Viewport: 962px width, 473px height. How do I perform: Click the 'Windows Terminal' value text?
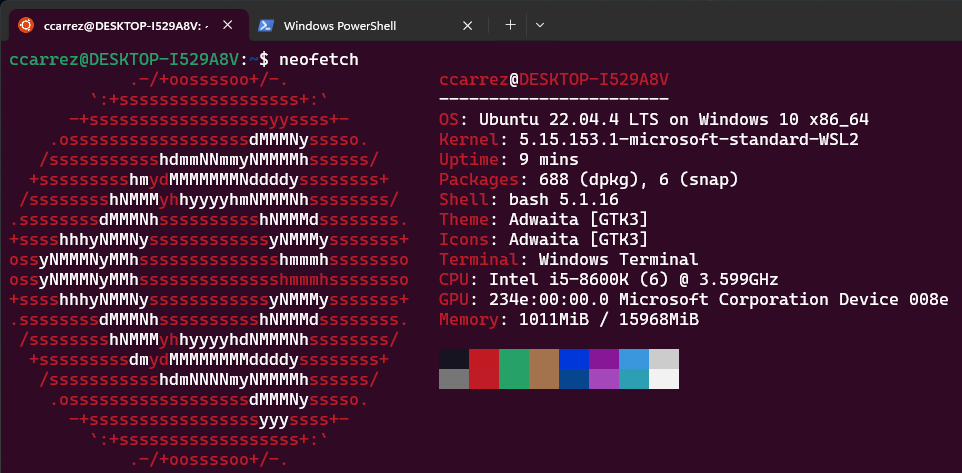click(618, 260)
